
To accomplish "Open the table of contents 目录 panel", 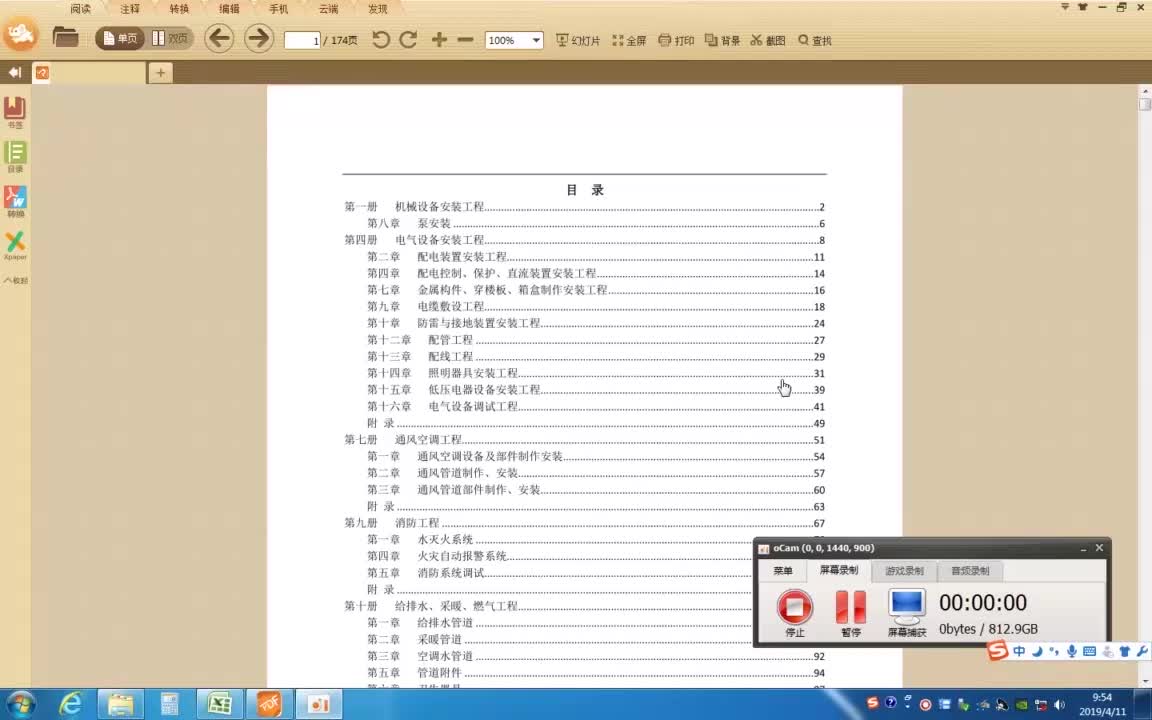I will (15, 156).
